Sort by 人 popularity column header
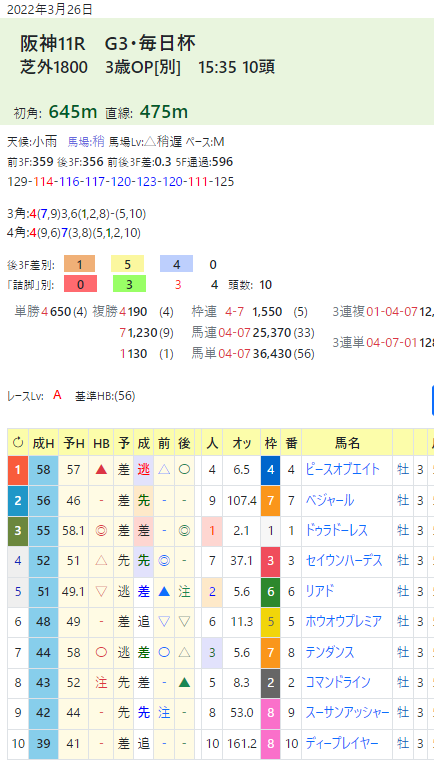This screenshot has width=434, height=767. click(x=212, y=443)
